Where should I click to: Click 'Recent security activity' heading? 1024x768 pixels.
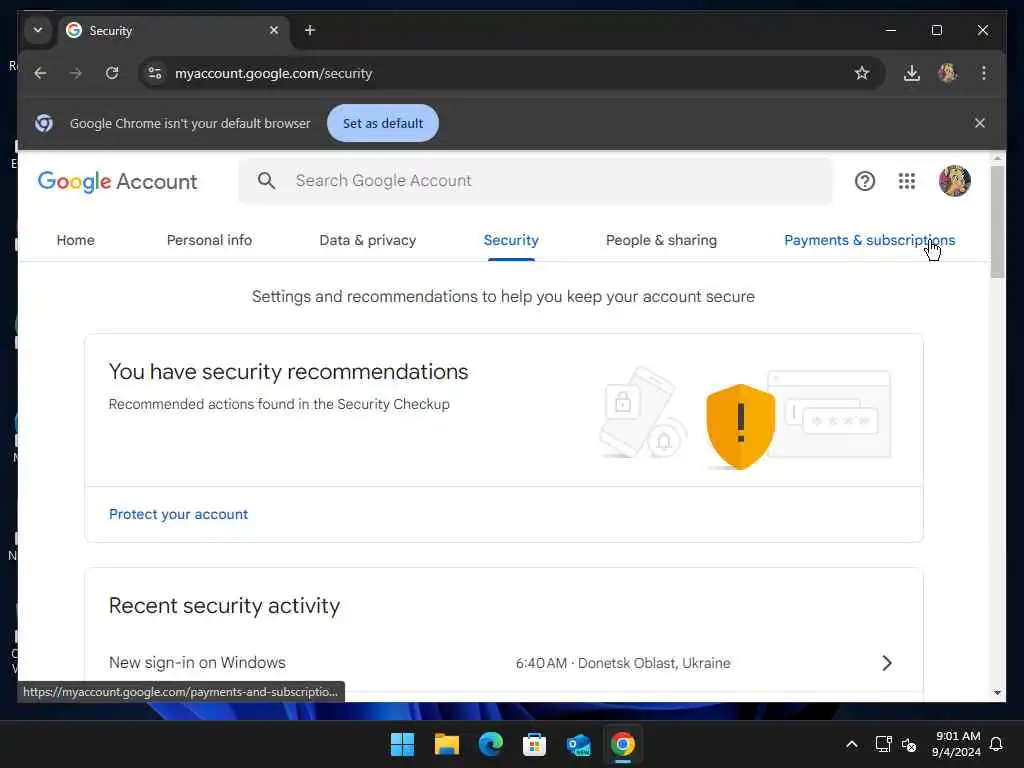[224, 606]
